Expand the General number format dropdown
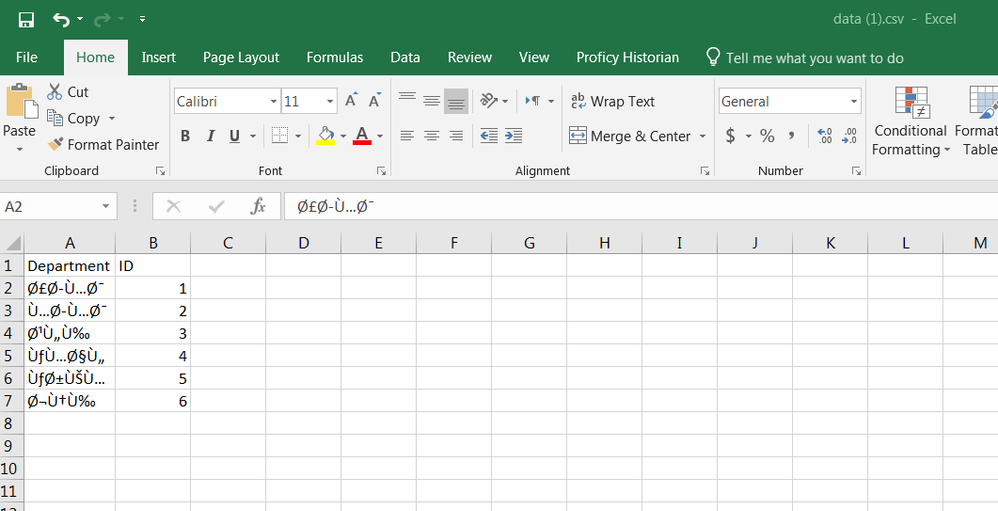This screenshot has width=998, height=511. [854, 101]
